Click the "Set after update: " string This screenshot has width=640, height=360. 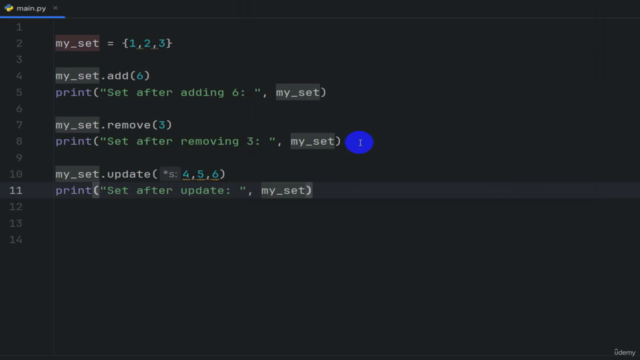tap(173, 191)
